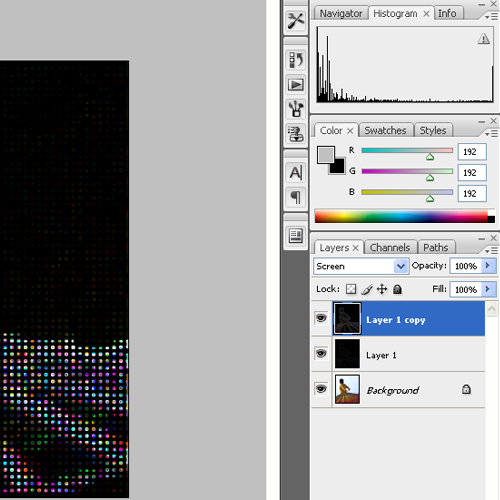Select the Layer 1 thumbnail
Screen dimensions: 500x500
(x=347, y=354)
